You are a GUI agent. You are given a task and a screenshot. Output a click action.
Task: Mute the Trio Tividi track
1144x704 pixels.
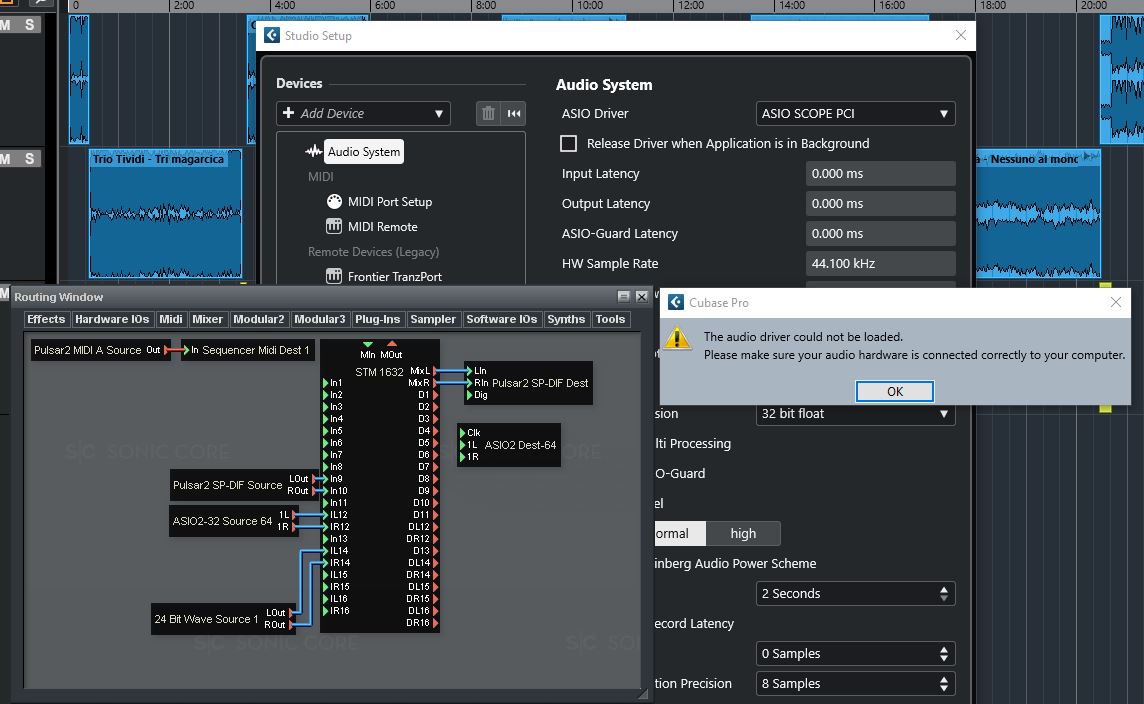coord(6,158)
